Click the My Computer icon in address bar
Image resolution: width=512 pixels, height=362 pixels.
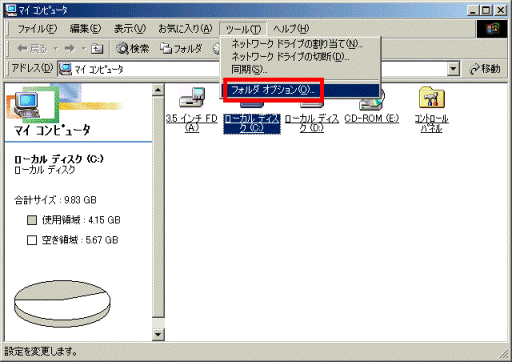coord(65,69)
